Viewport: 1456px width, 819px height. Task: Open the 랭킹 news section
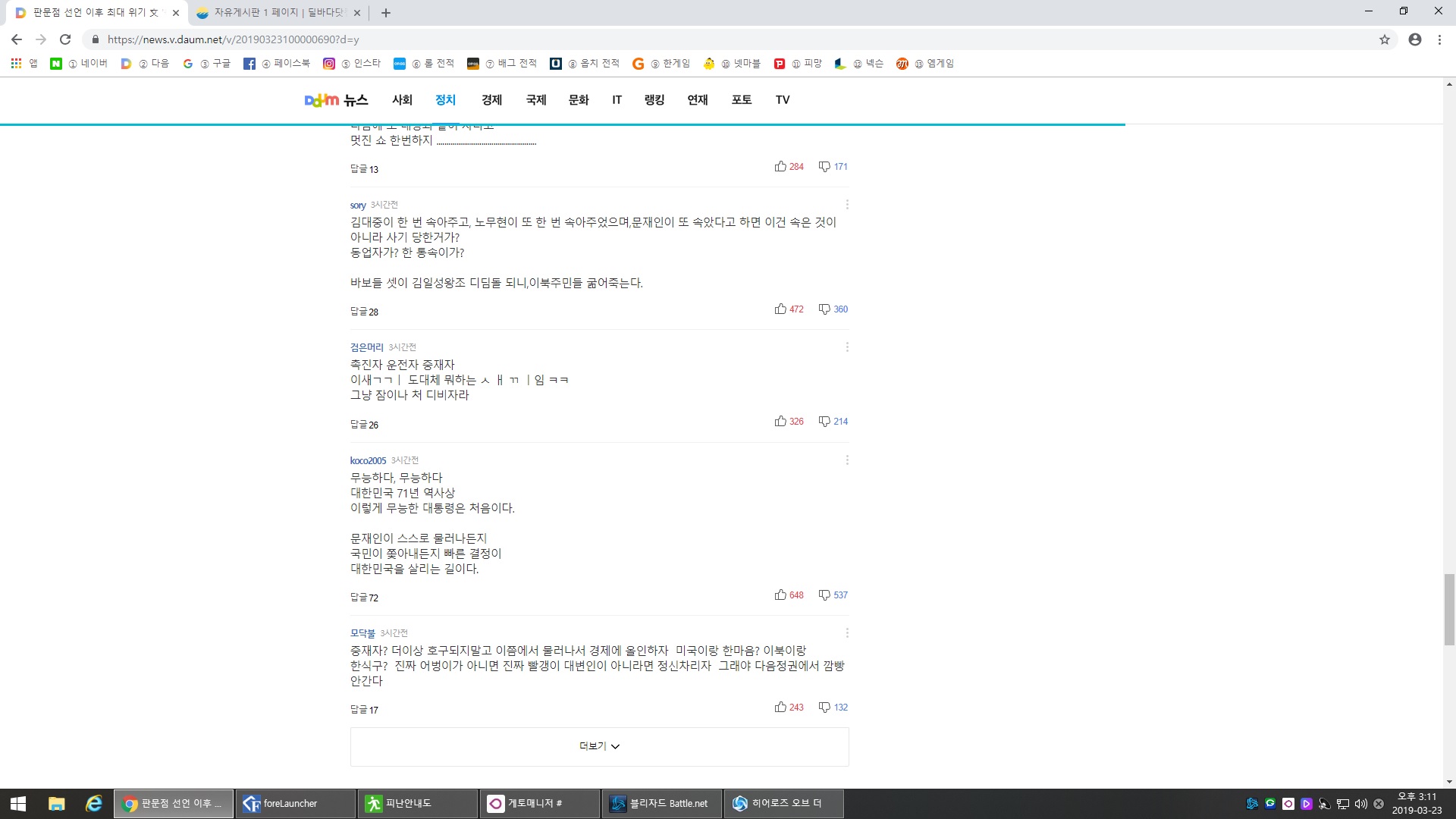654,100
